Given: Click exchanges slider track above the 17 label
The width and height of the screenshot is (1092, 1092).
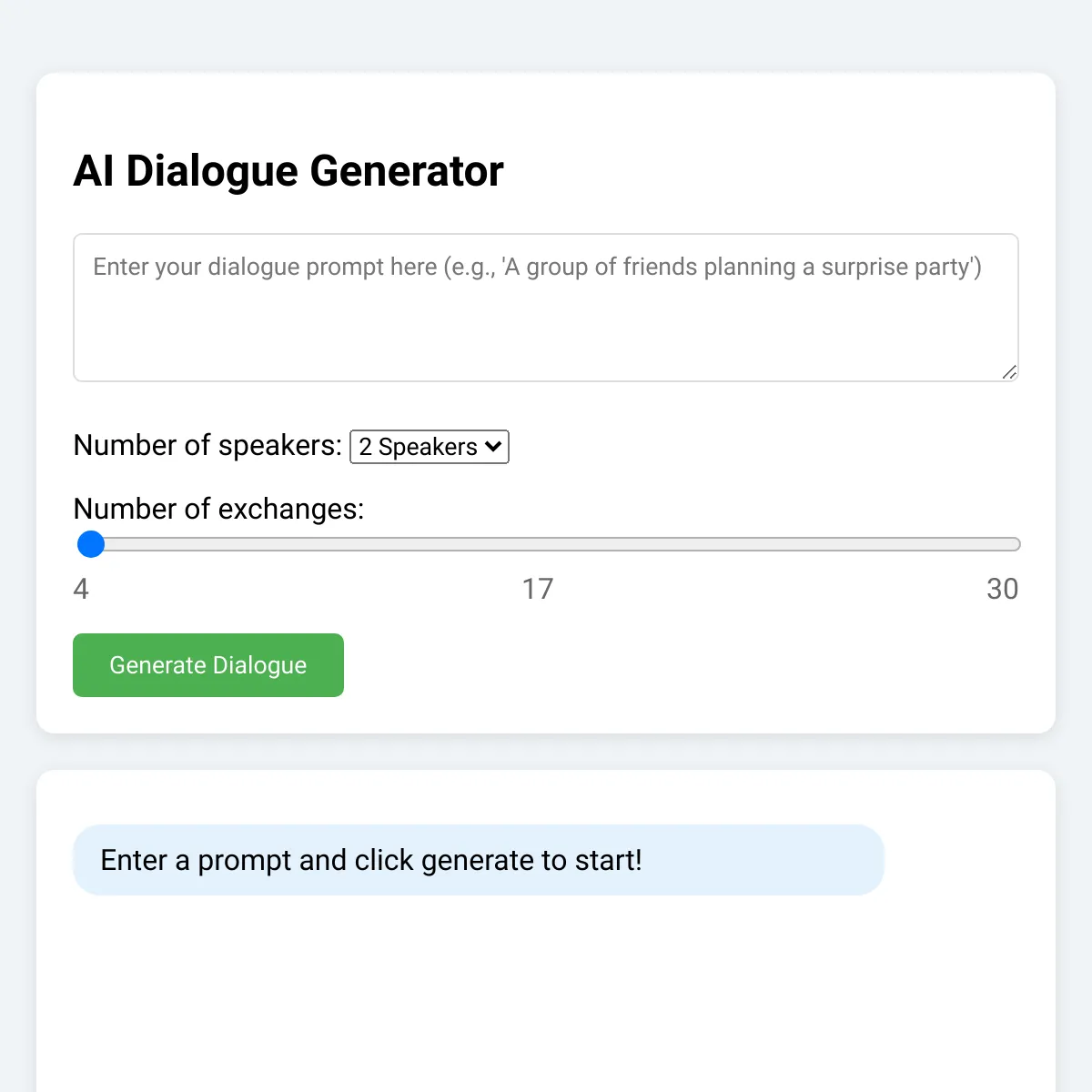Looking at the screenshot, I should pyautogui.click(x=538, y=544).
